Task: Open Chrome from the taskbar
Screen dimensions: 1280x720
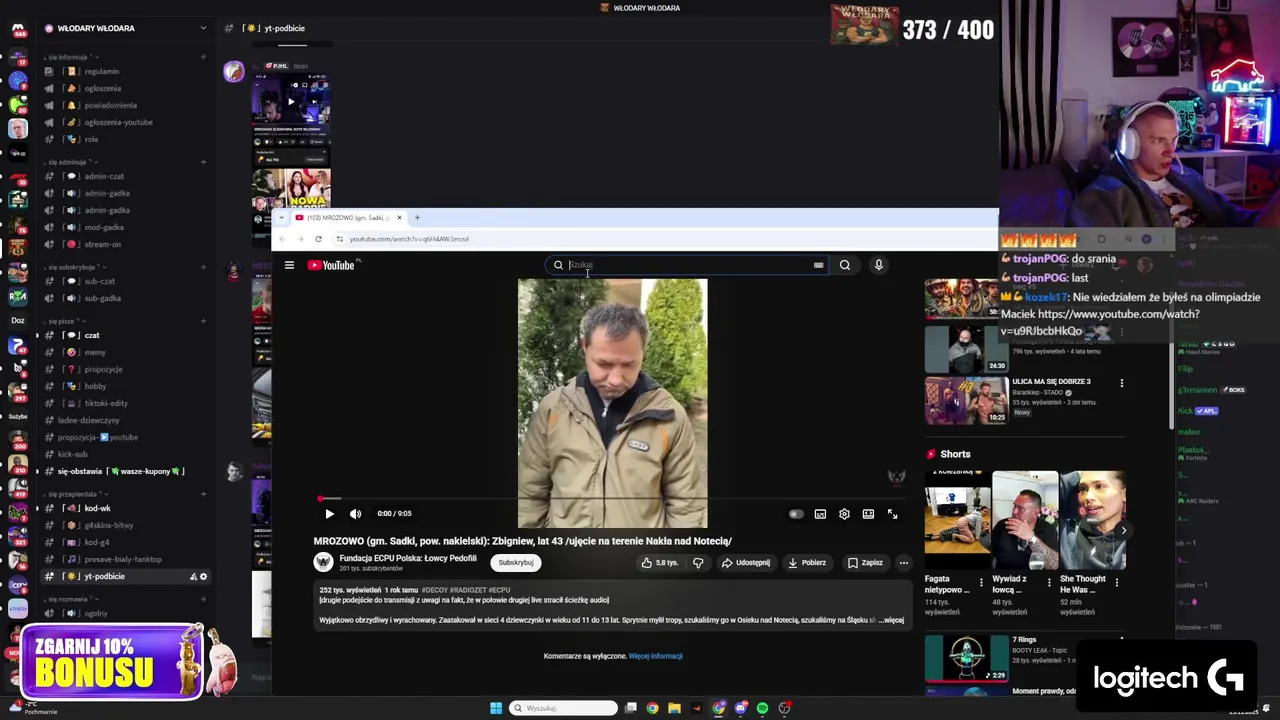Action: pyautogui.click(x=652, y=708)
